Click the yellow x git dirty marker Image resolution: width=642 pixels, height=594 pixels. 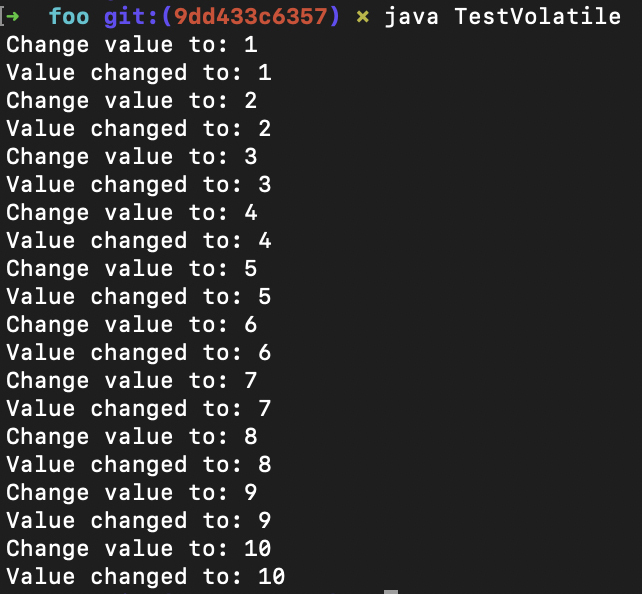pyautogui.click(x=362, y=17)
